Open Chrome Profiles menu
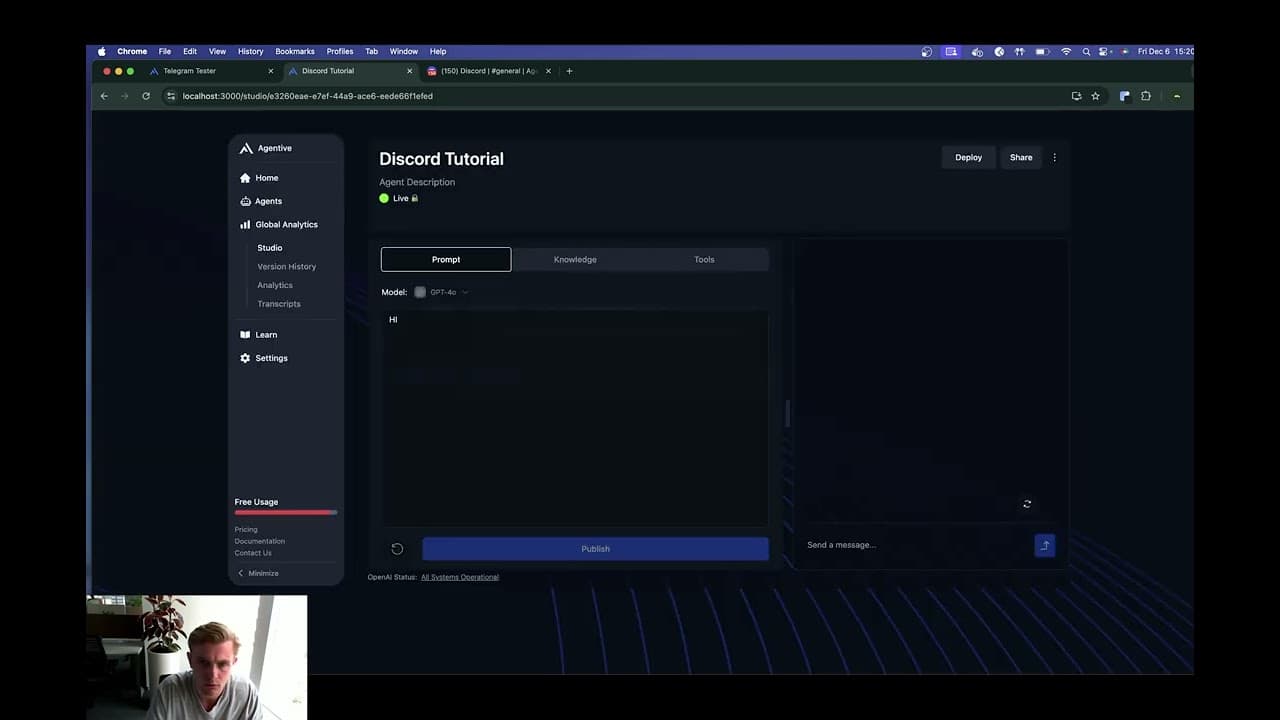1280x720 pixels. pyautogui.click(x=340, y=51)
